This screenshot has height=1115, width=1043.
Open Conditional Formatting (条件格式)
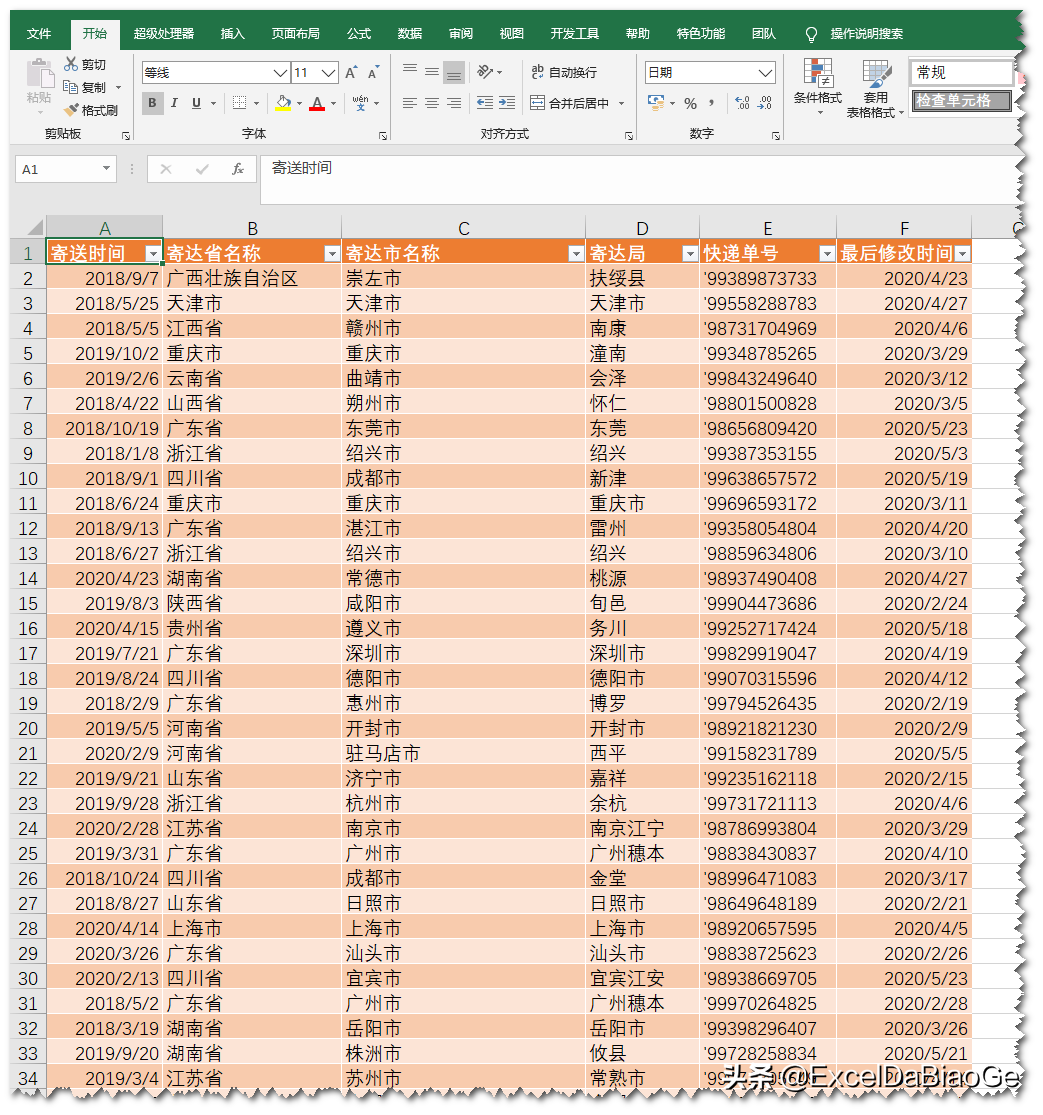point(818,87)
